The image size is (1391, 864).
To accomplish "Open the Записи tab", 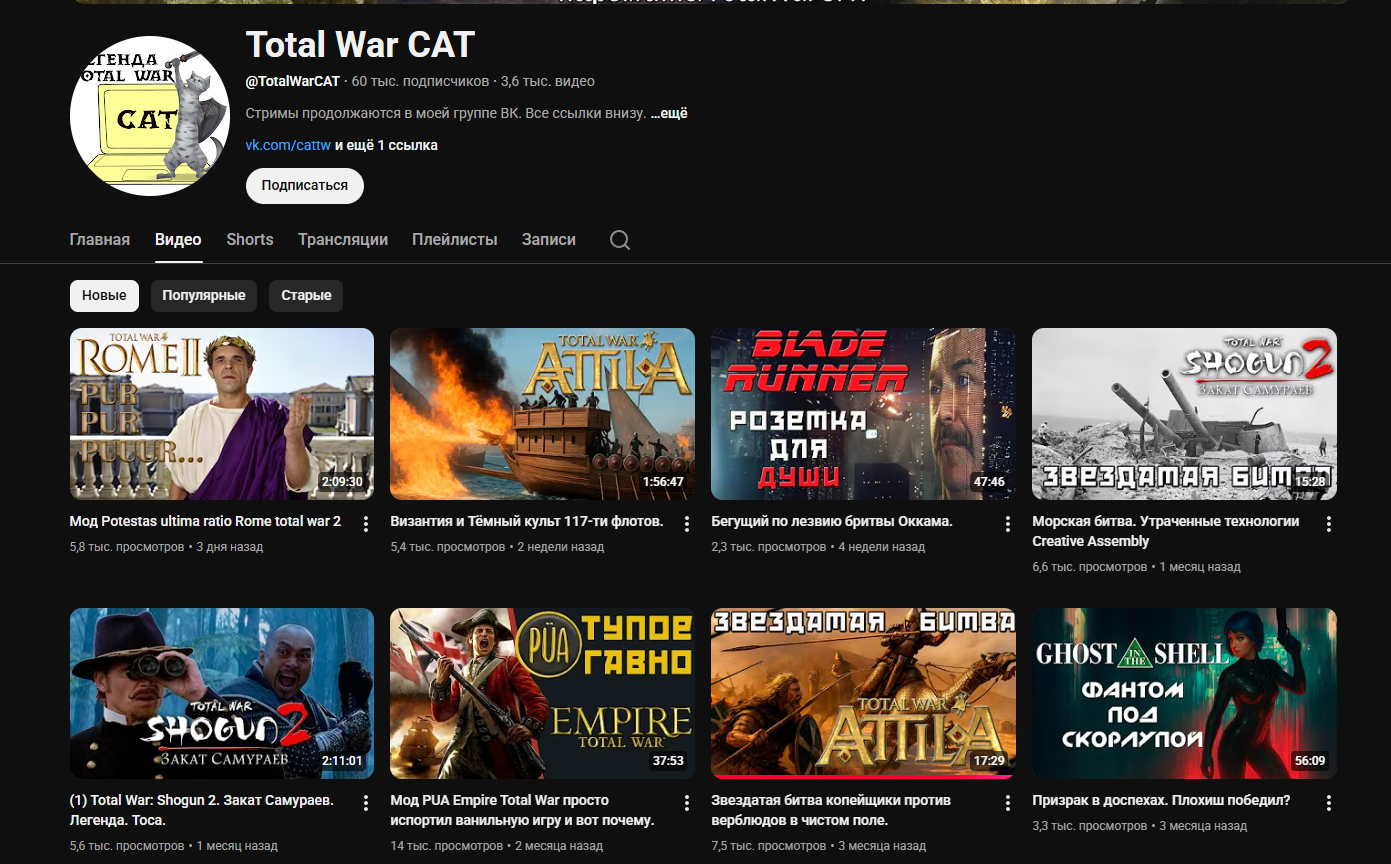I will tap(549, 240).
